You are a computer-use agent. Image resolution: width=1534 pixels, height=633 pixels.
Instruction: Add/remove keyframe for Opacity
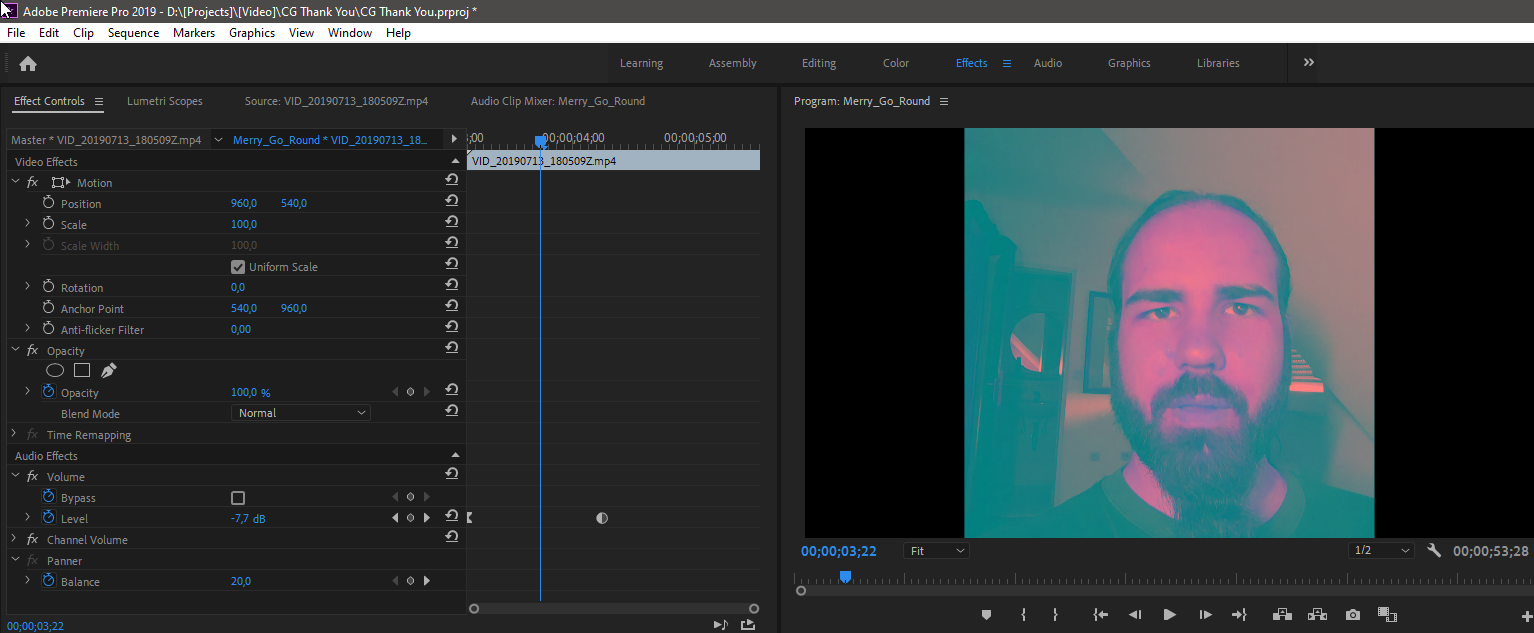[410, 392]
